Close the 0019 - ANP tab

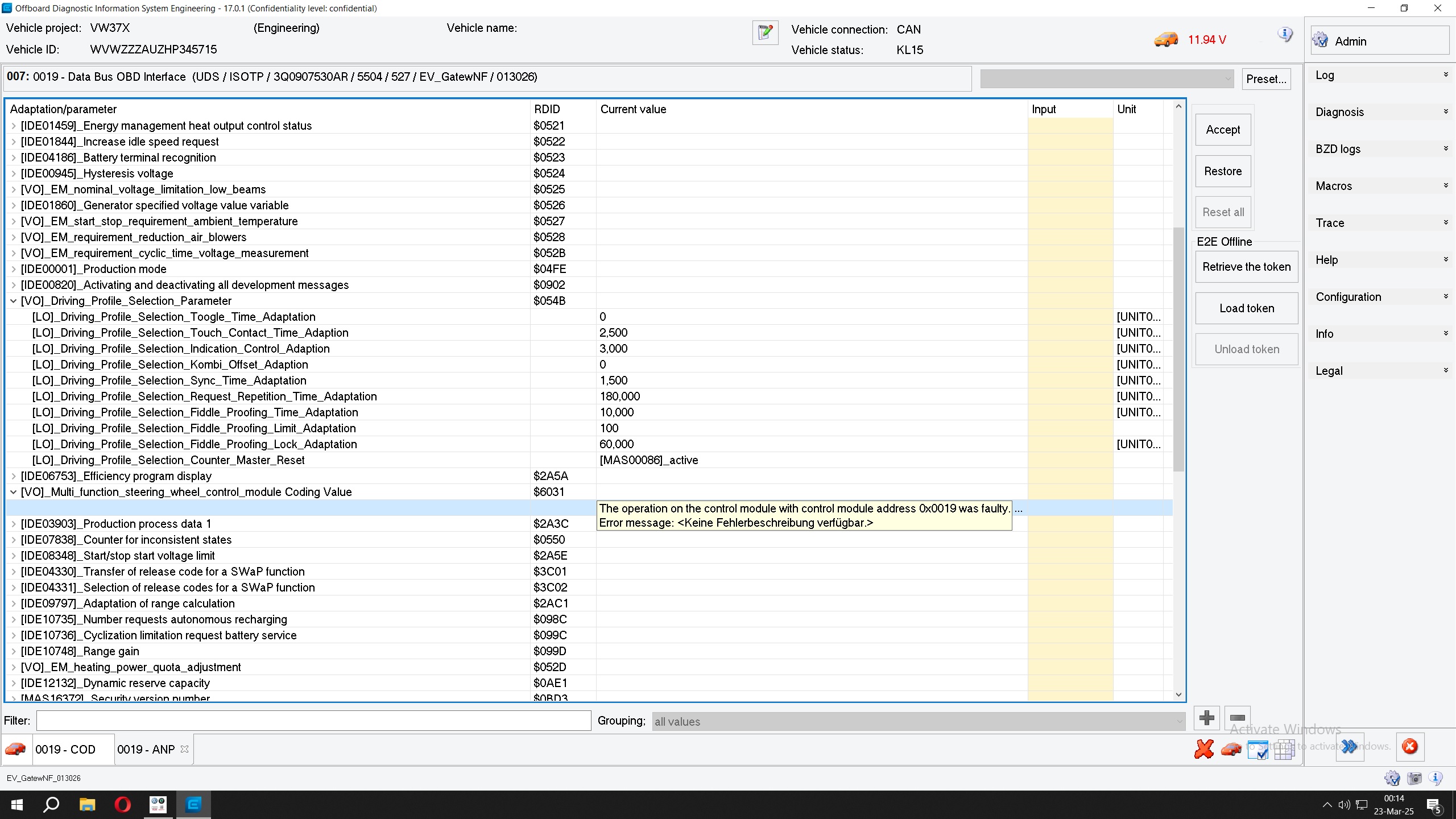(184, 749)
